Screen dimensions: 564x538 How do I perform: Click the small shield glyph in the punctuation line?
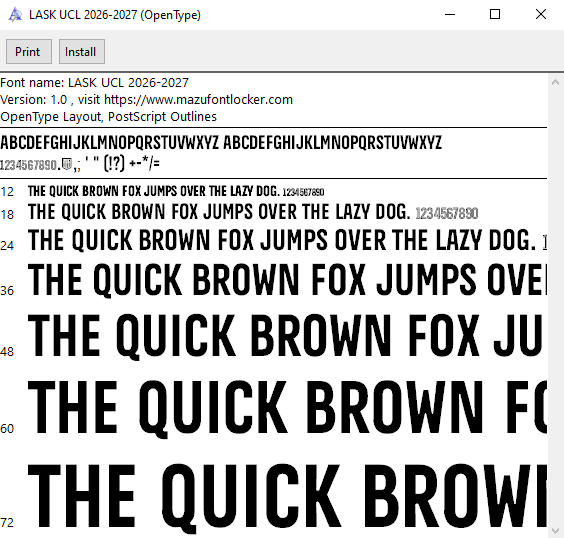[x=67, y=164]
